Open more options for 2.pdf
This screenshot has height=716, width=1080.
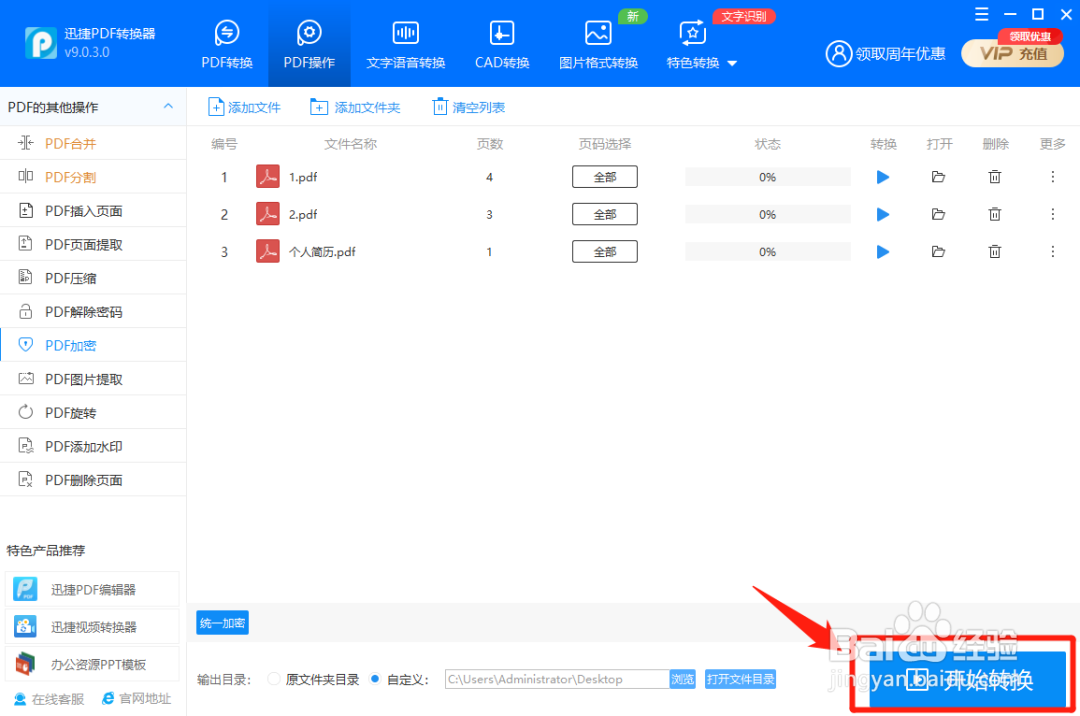point(1052,214)
